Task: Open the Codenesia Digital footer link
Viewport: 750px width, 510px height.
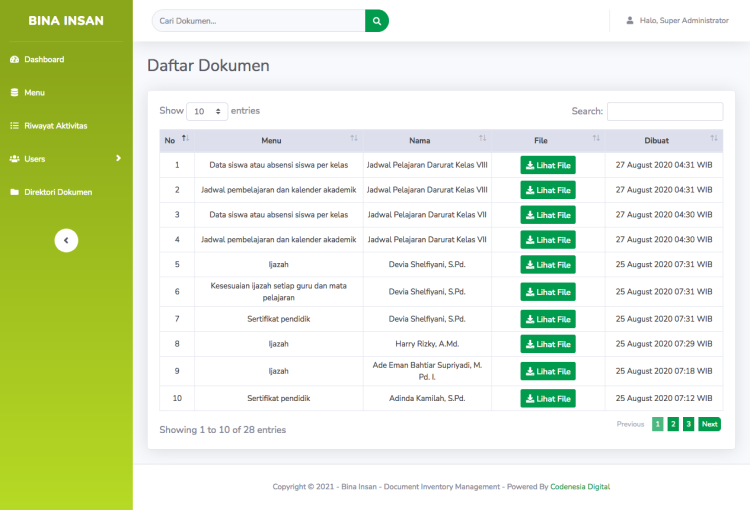Action: (580, 487)
